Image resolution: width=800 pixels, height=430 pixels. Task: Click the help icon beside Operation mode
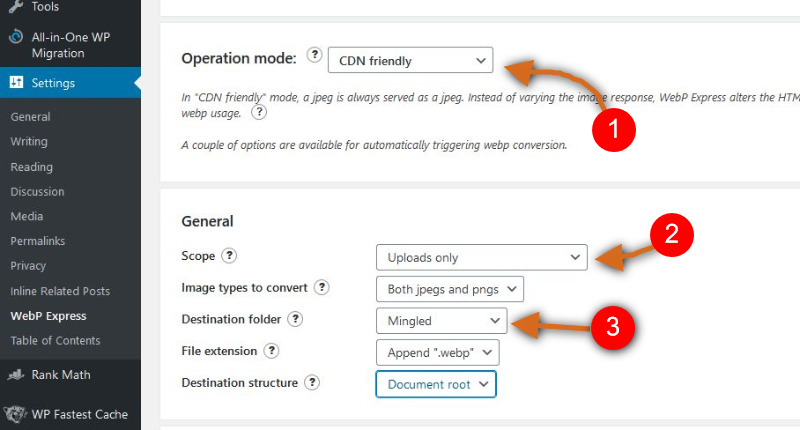[x=314, y=54]
